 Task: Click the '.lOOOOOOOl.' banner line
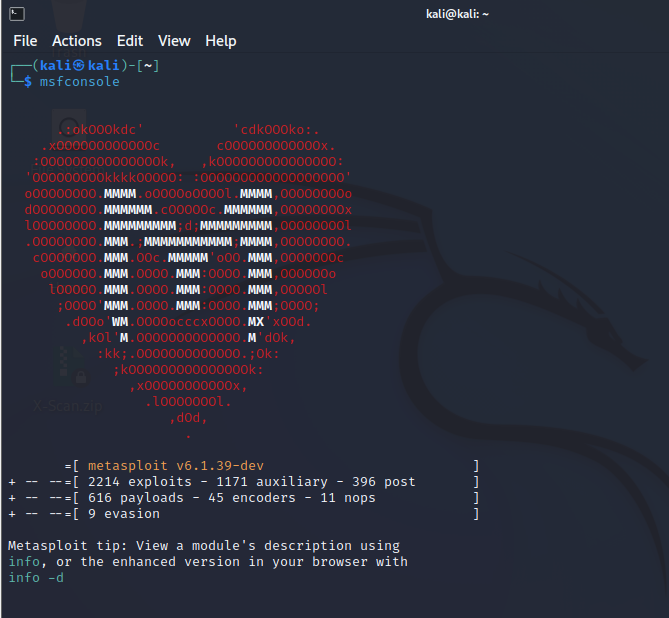pos(188,402)
